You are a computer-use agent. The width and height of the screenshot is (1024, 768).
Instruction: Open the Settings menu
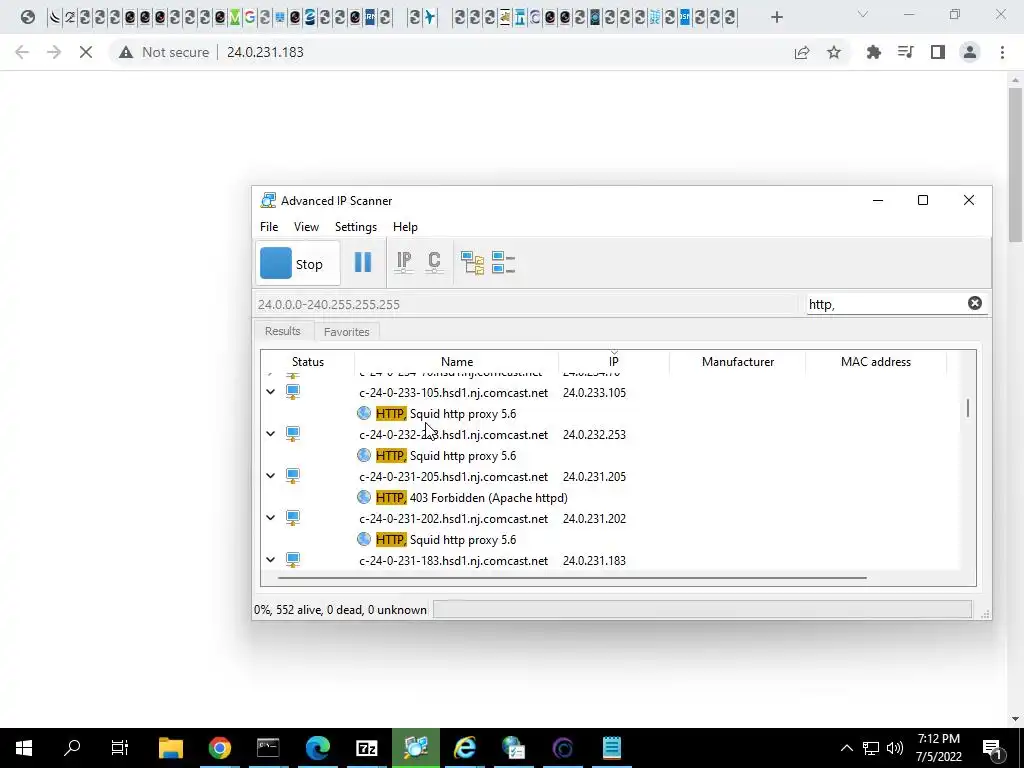coord(356,227)
